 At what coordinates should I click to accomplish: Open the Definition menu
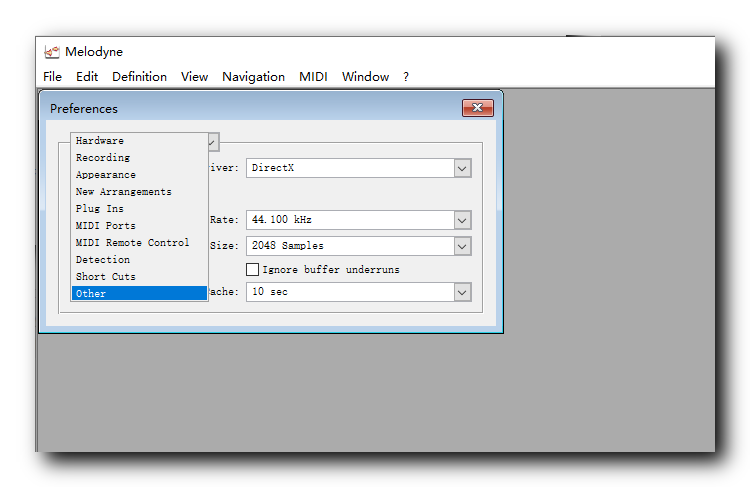point(139,77)
